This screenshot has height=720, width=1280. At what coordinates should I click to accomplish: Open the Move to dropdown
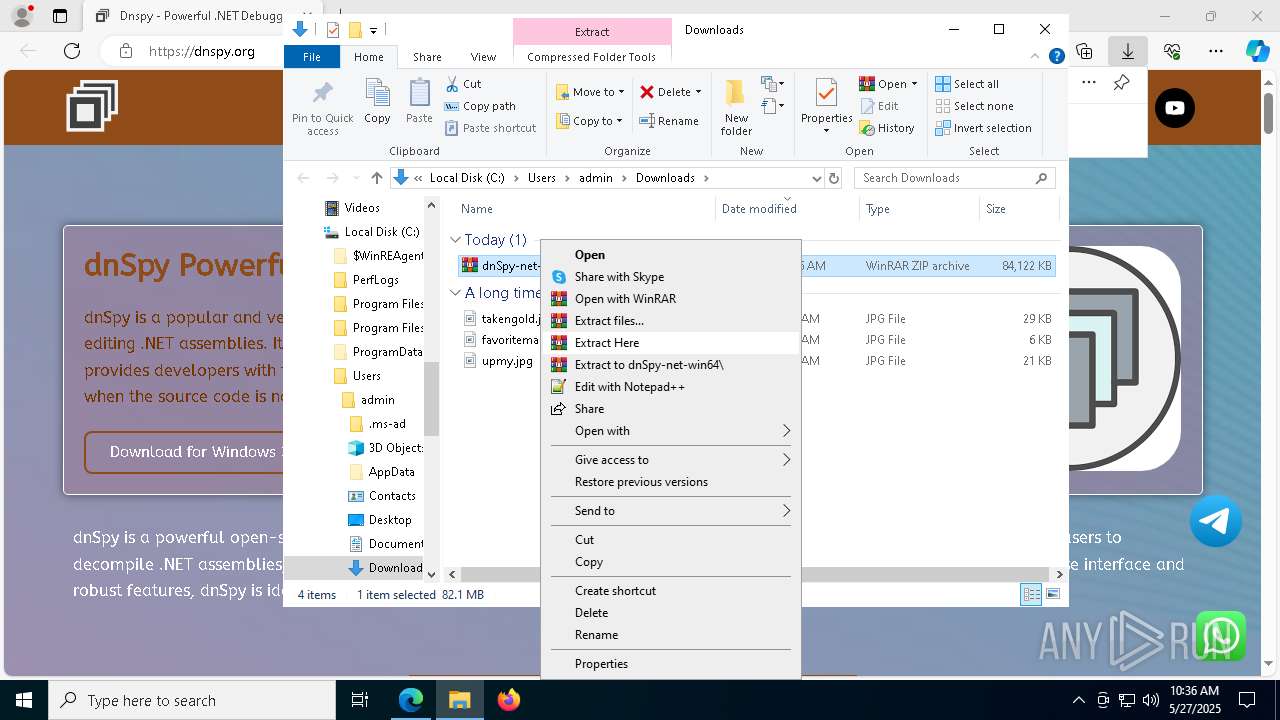(590, 92)
